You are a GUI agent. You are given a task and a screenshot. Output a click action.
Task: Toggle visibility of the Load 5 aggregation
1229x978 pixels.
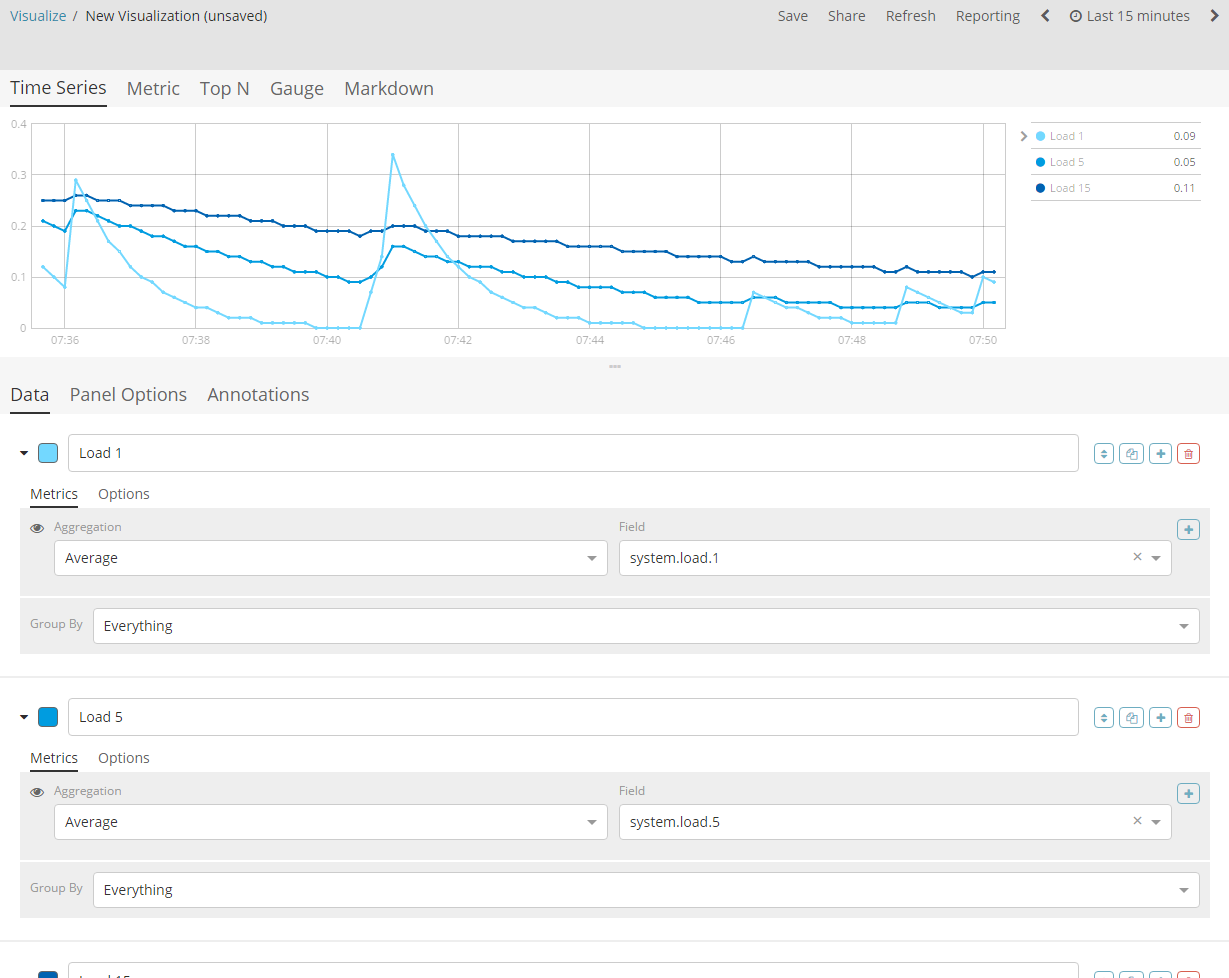37,791
